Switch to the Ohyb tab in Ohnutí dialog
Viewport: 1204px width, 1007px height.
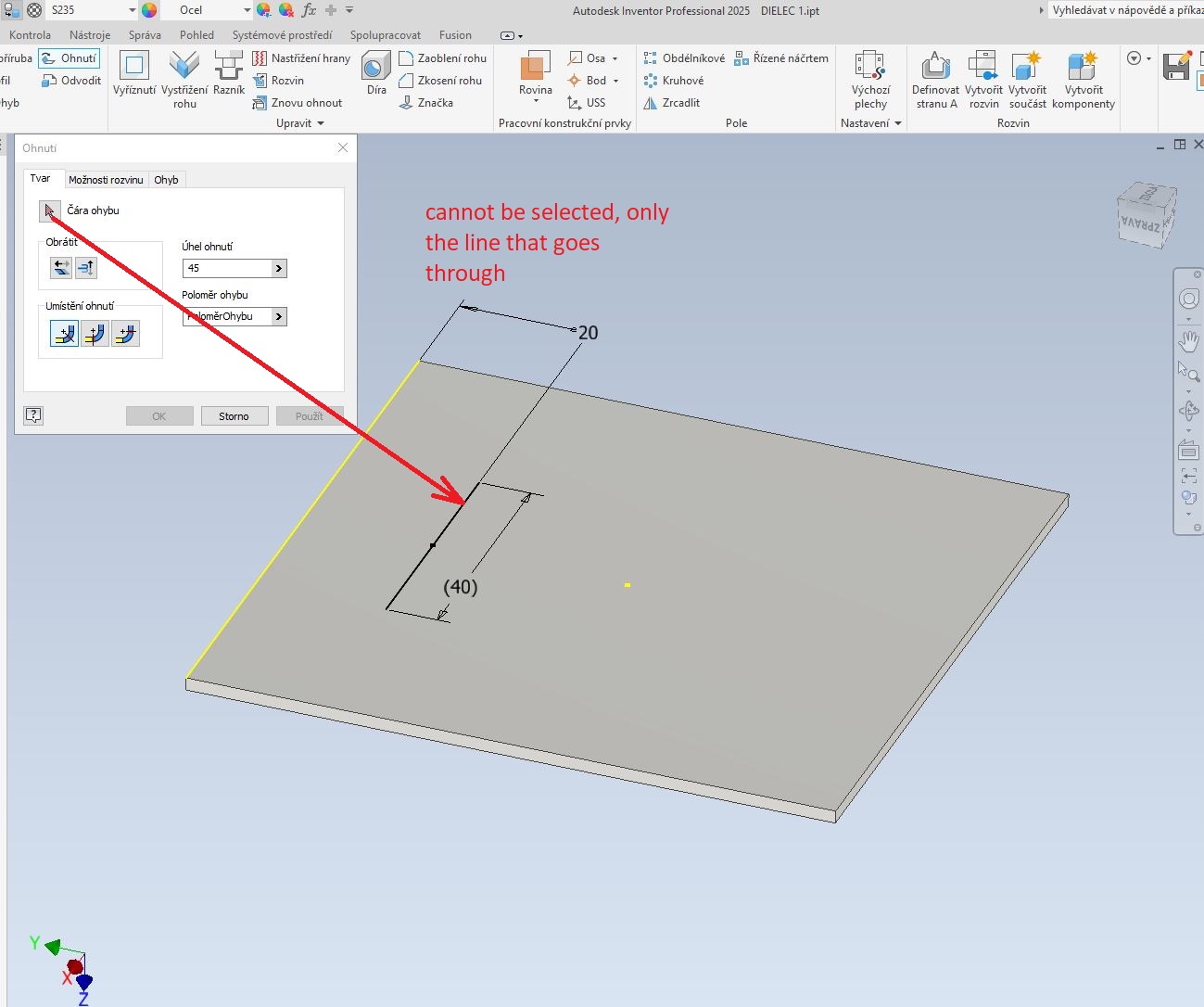[167, 179]
